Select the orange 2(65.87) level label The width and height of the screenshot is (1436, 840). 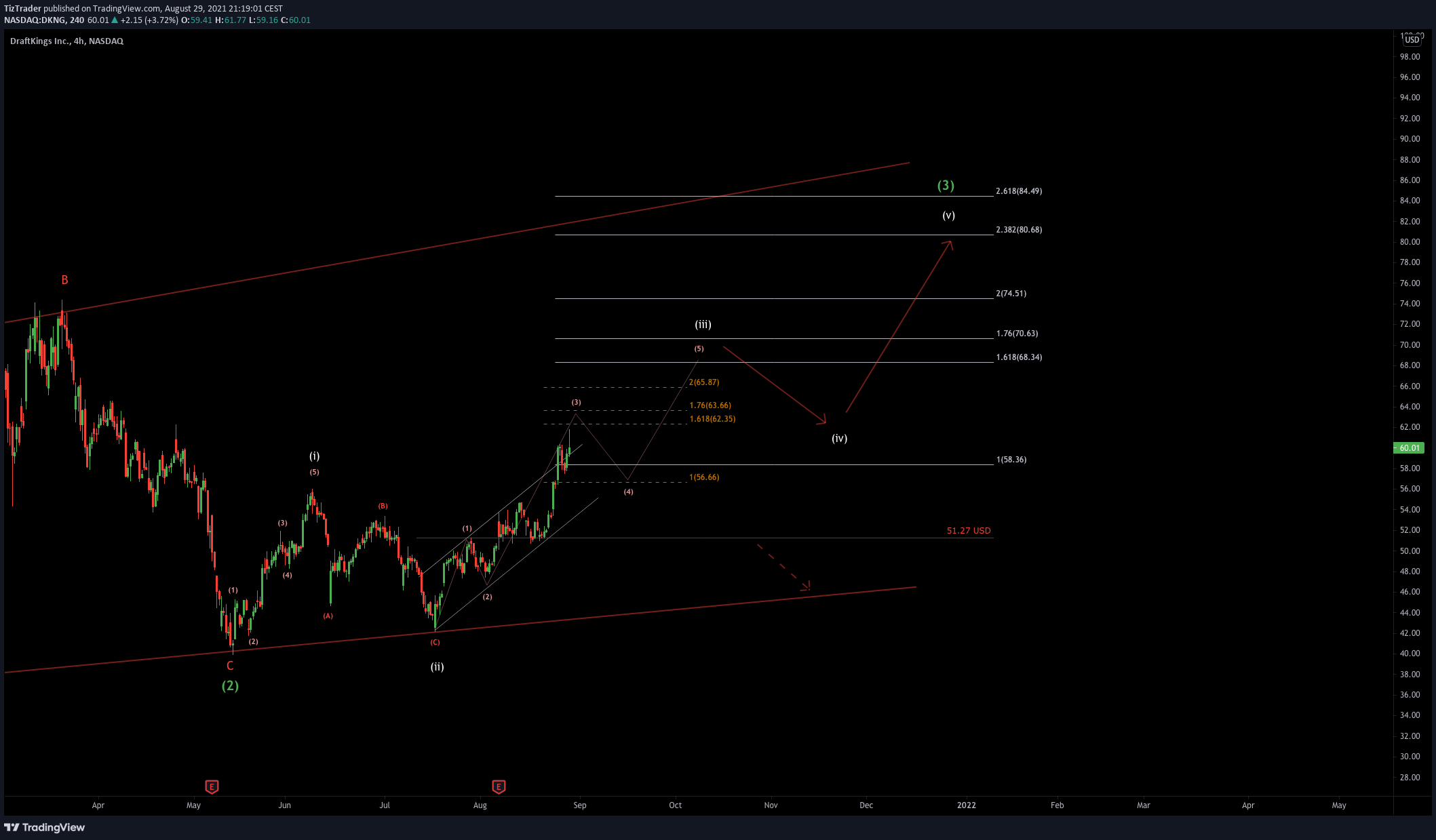(704, 382)
